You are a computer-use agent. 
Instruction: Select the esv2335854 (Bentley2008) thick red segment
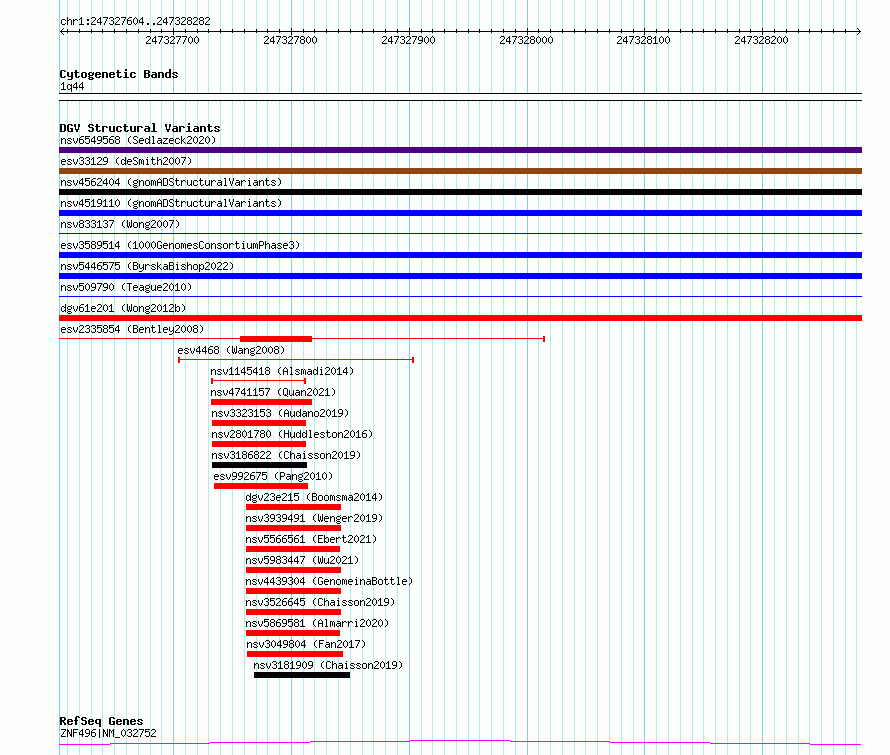276,339
